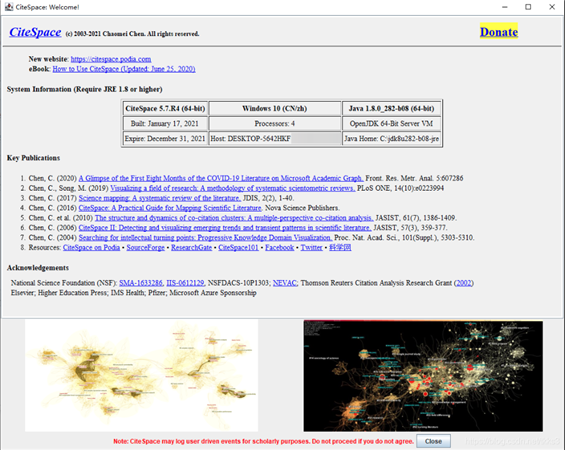Click the Close button at bottom

tap(433, 441)
